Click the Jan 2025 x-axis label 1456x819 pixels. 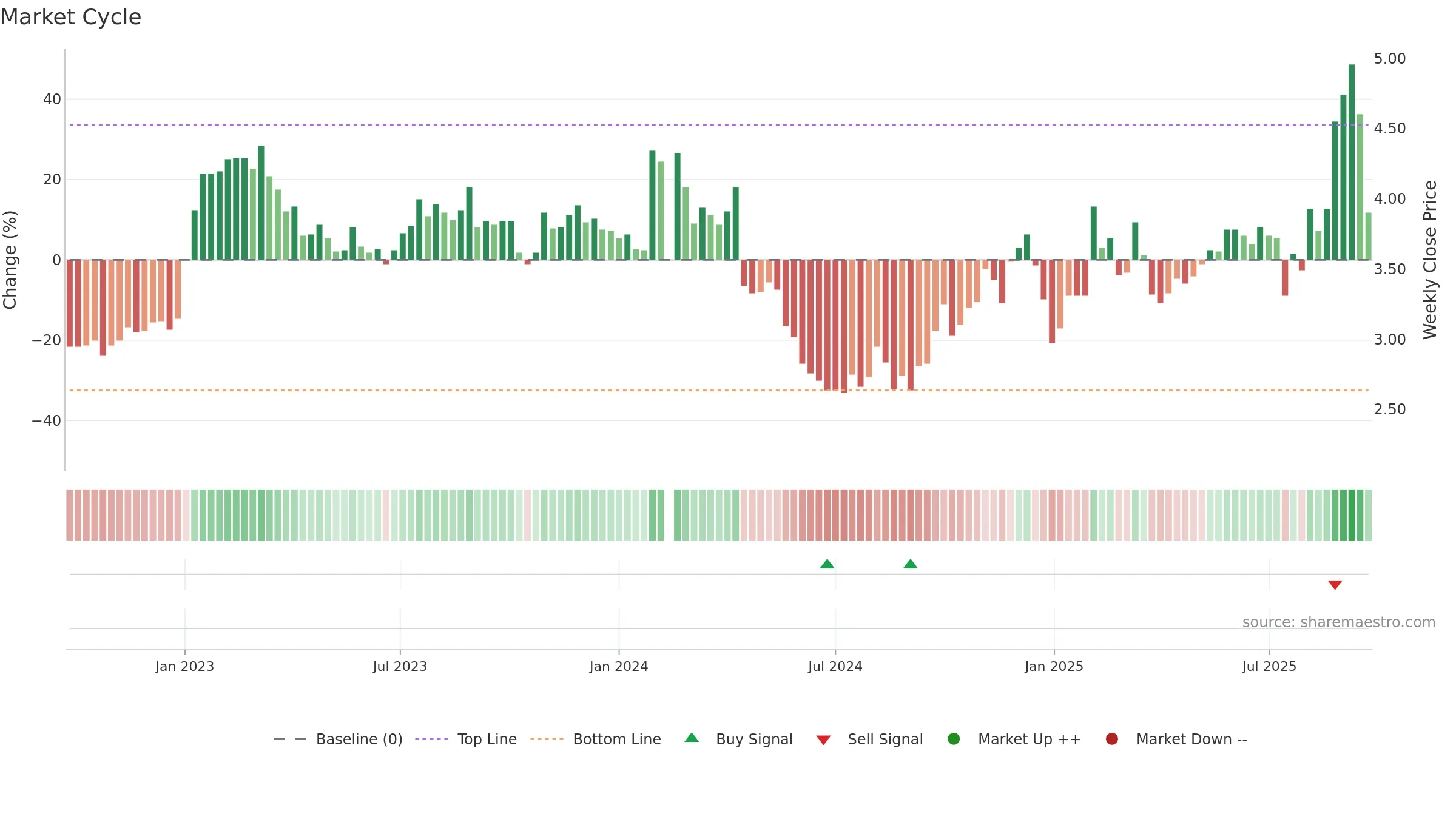click(1054, 666)
